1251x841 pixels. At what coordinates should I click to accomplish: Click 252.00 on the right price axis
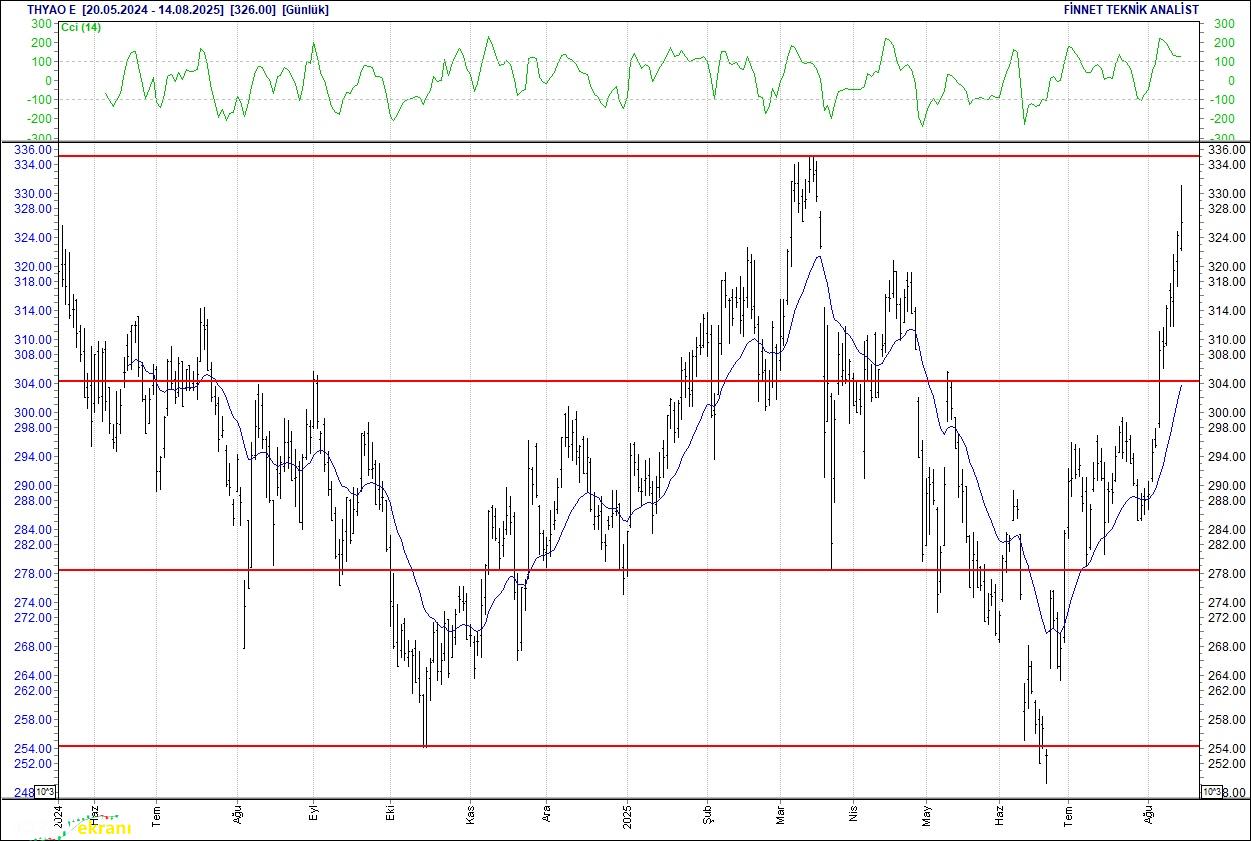click(x=1227, y=764)
